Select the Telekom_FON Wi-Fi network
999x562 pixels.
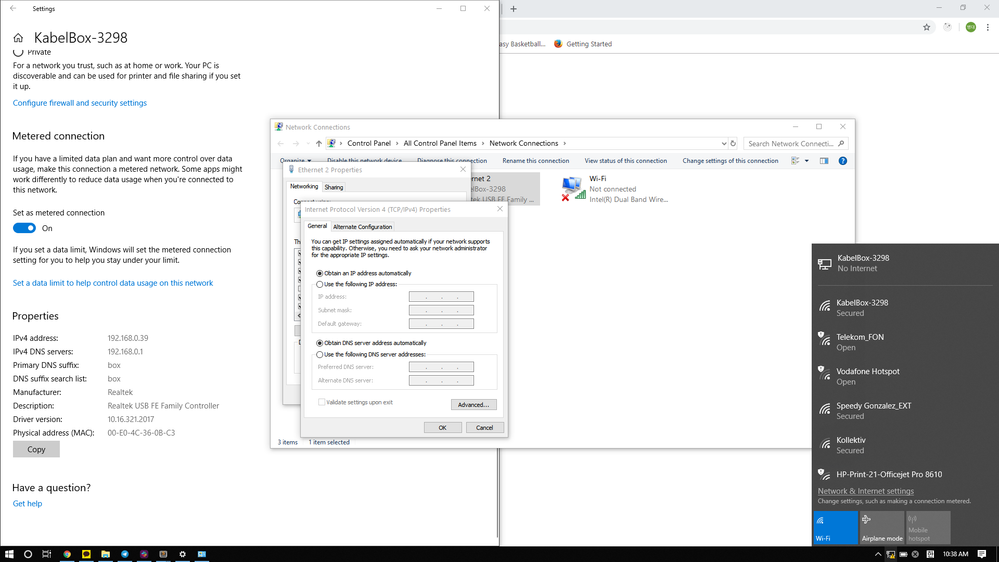click(905, 342)
